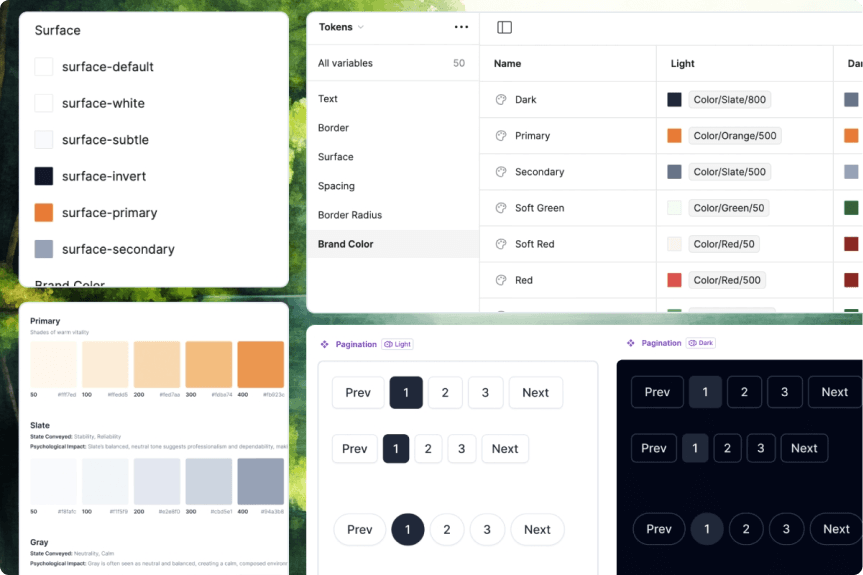Viewport: 863px width, 575px height.
Task: Show All variables list
Action: point(345,63)
